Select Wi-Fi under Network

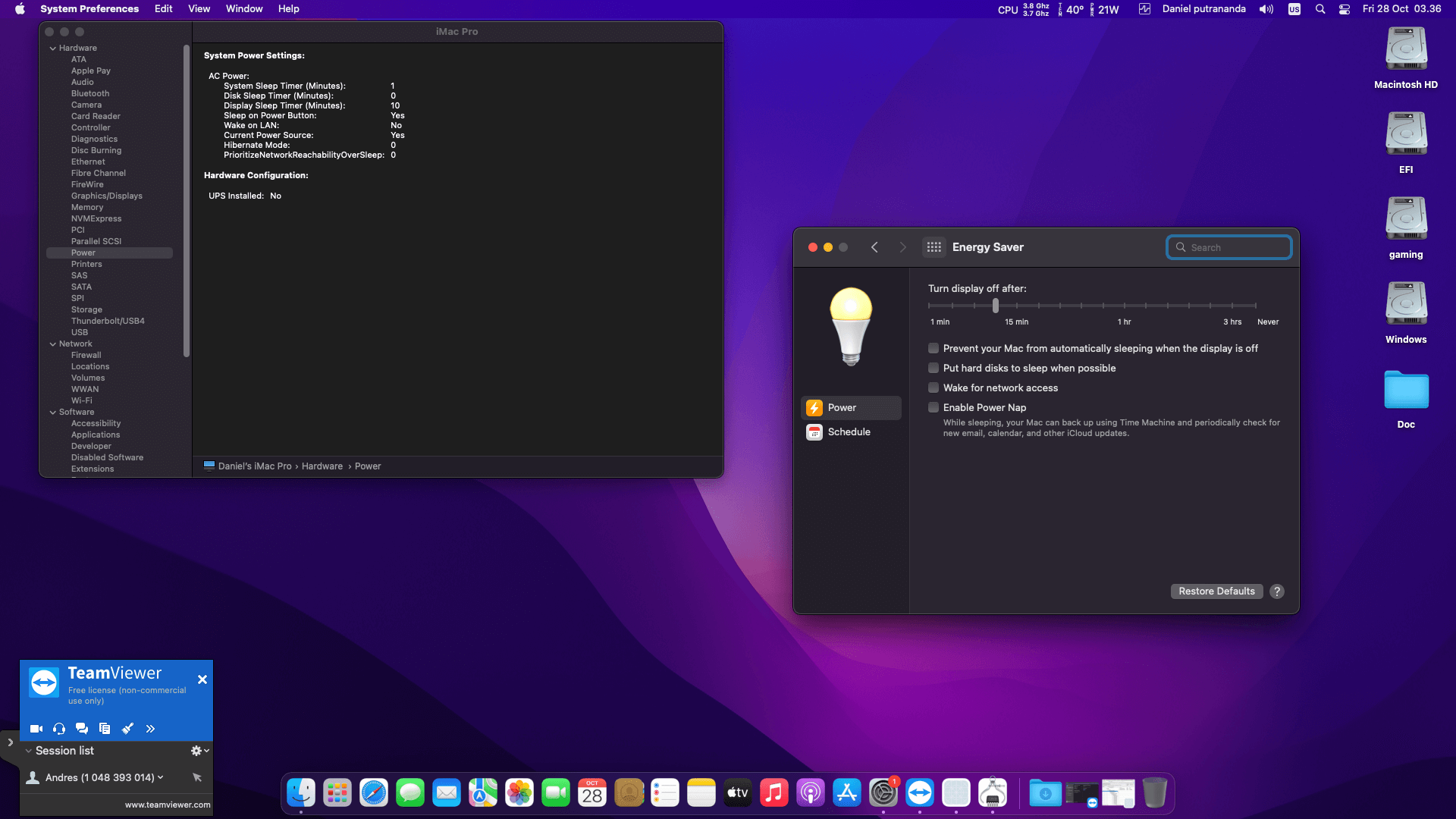coord(82,401)
